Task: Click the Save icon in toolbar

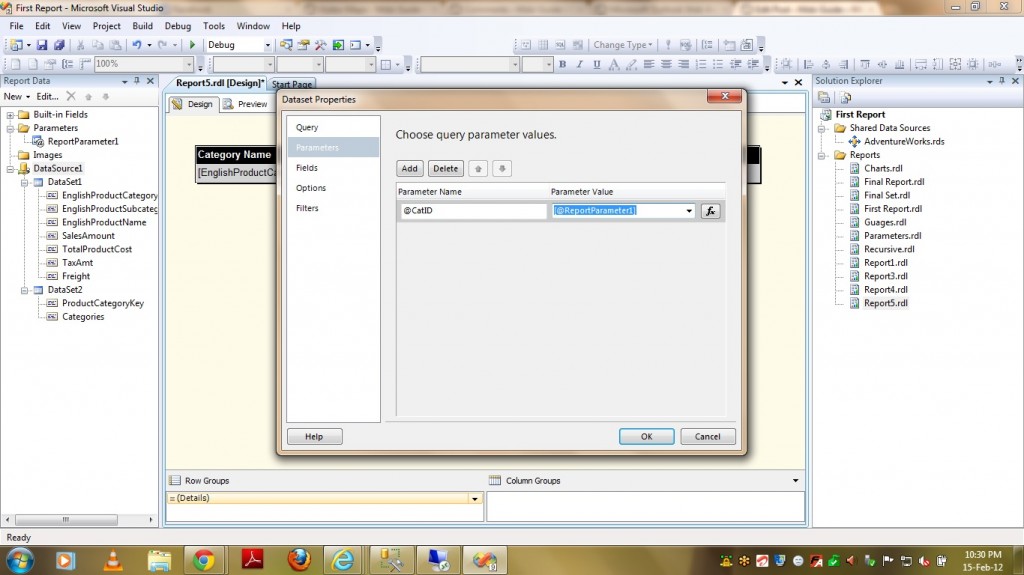Action: point(44,45)
